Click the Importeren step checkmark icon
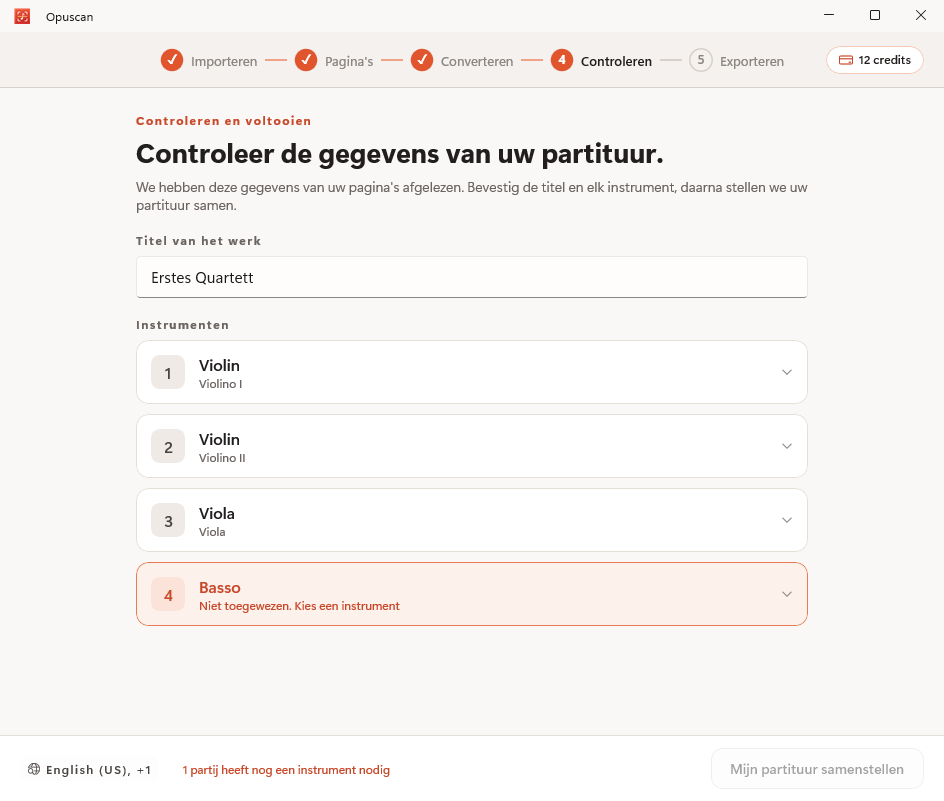Screen dimensions: 944x801 click(x=172, y=60)
